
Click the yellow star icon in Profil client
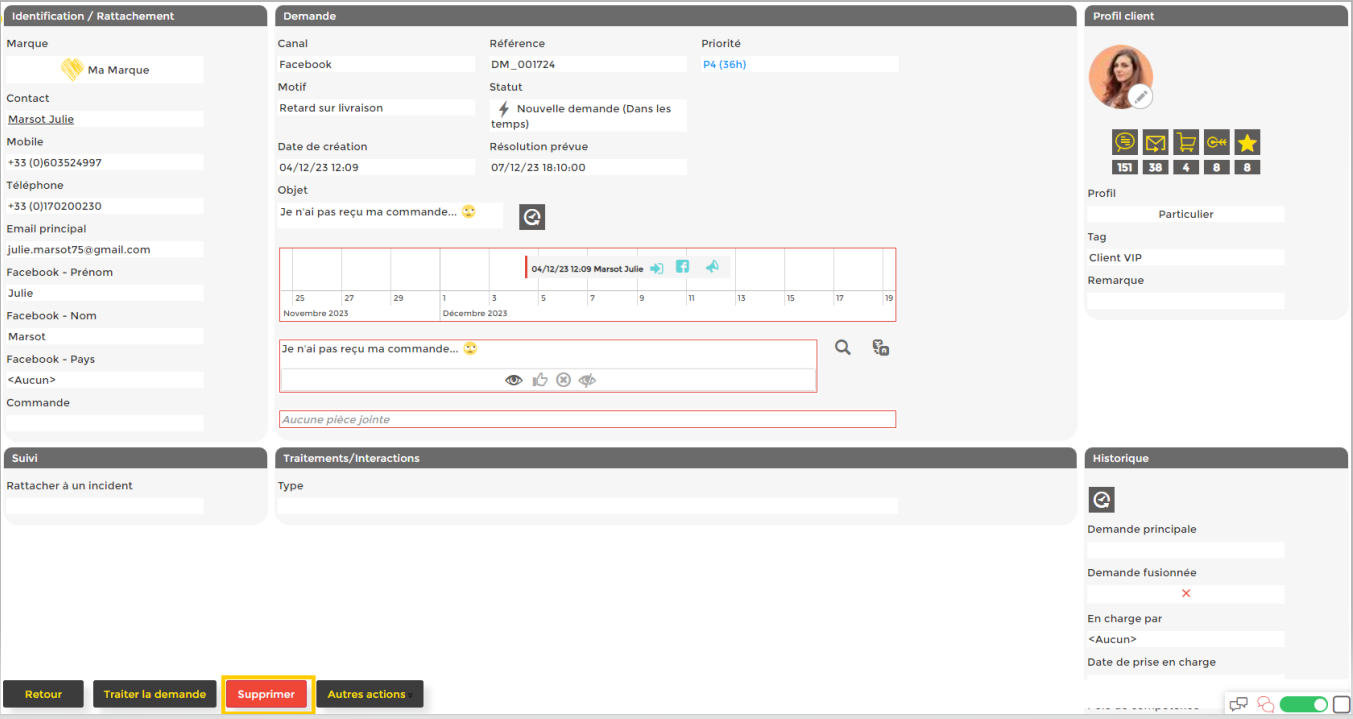pos(1247,143)
